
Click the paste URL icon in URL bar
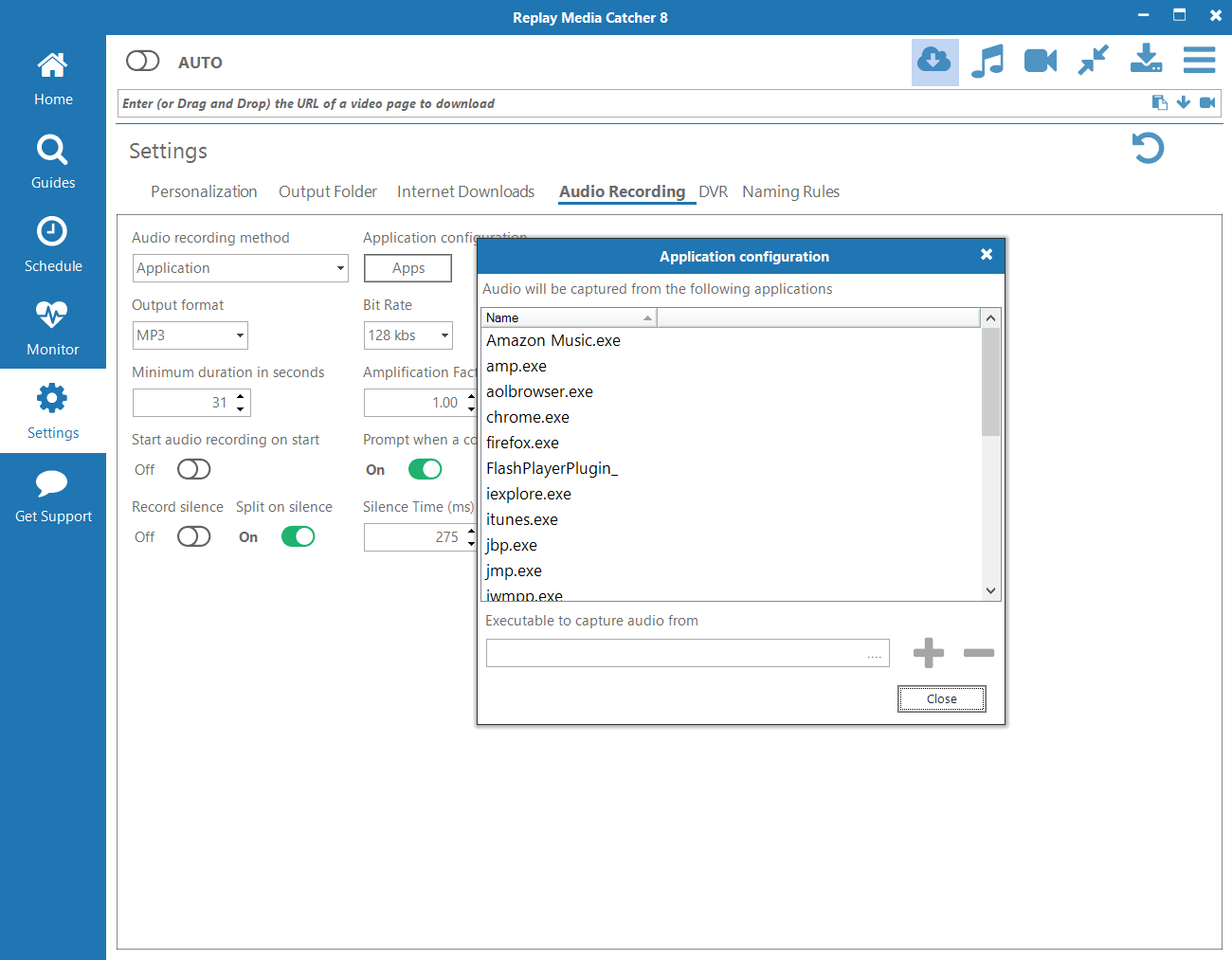(x=1159, y=102)
